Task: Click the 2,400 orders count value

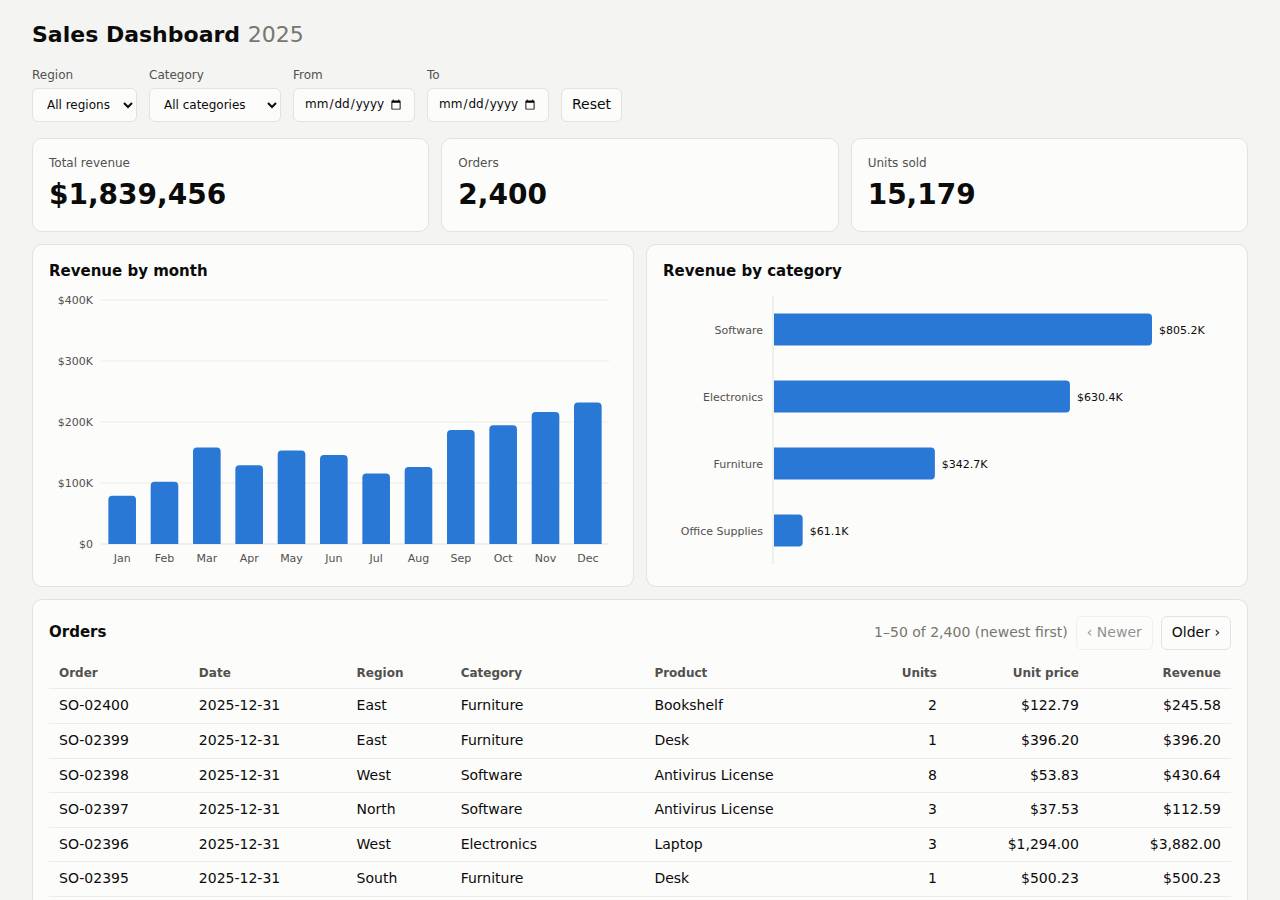Action: tap(503, 194)
